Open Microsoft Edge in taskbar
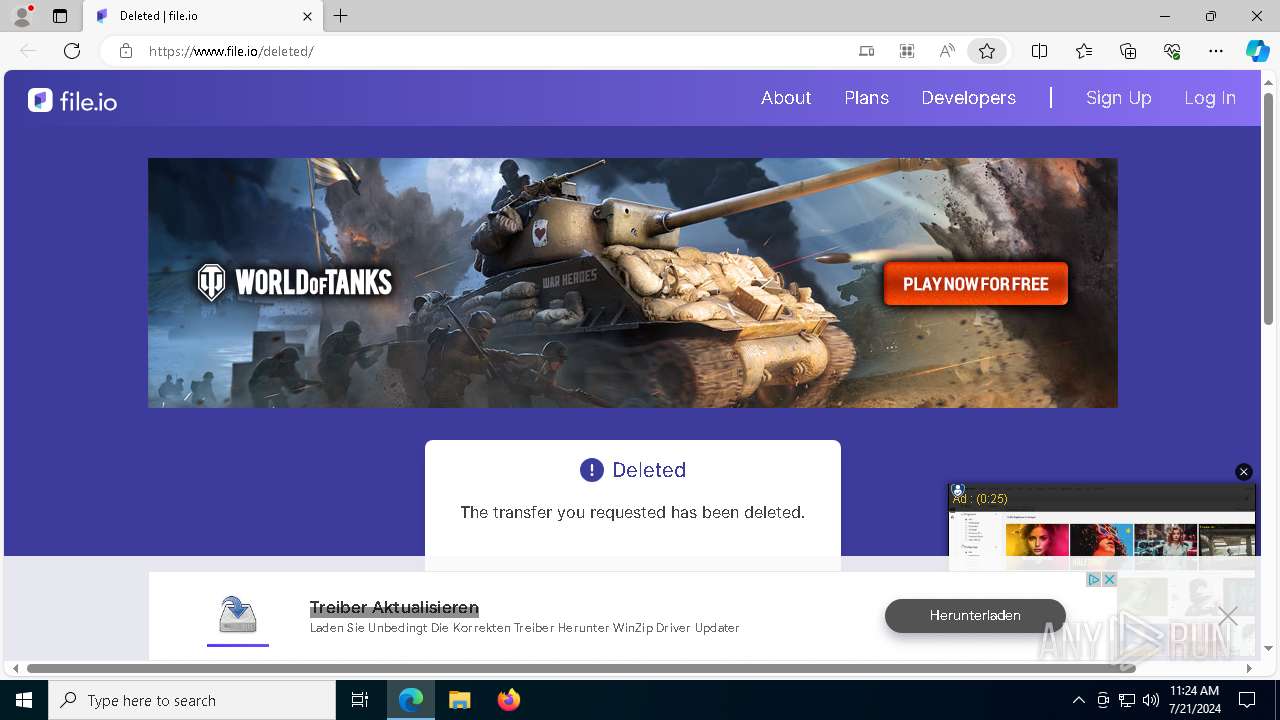The width and height of the screenshot is (1280, 720). 411,700
